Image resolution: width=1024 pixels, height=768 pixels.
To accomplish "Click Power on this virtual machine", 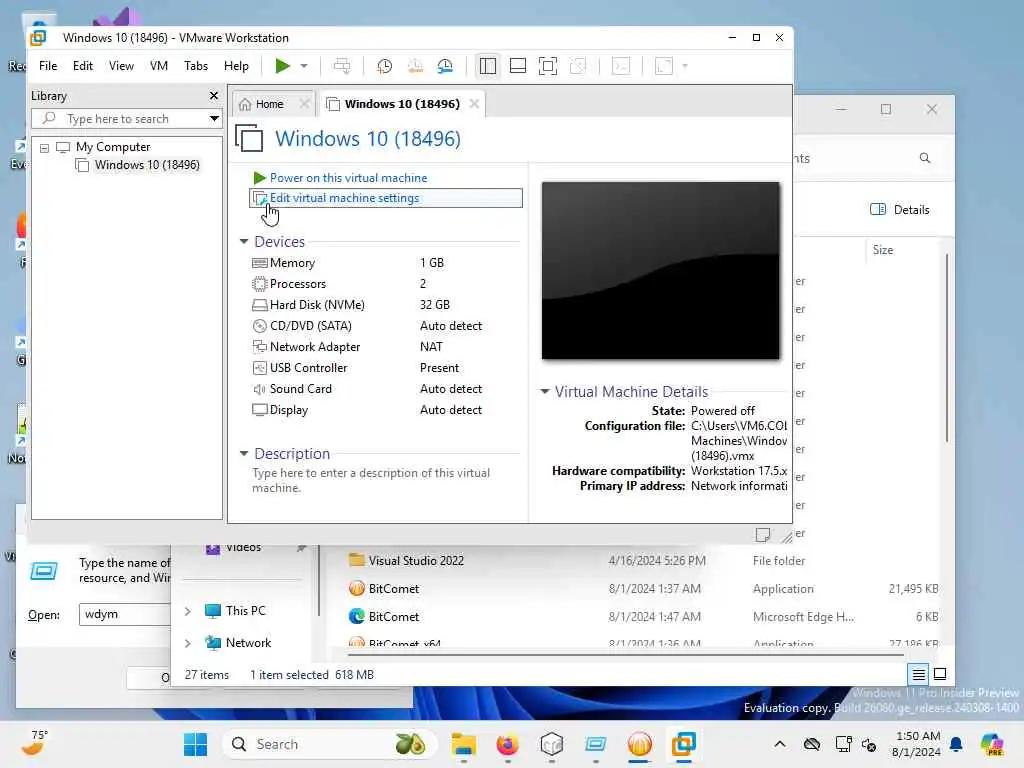I will (348, 178).
